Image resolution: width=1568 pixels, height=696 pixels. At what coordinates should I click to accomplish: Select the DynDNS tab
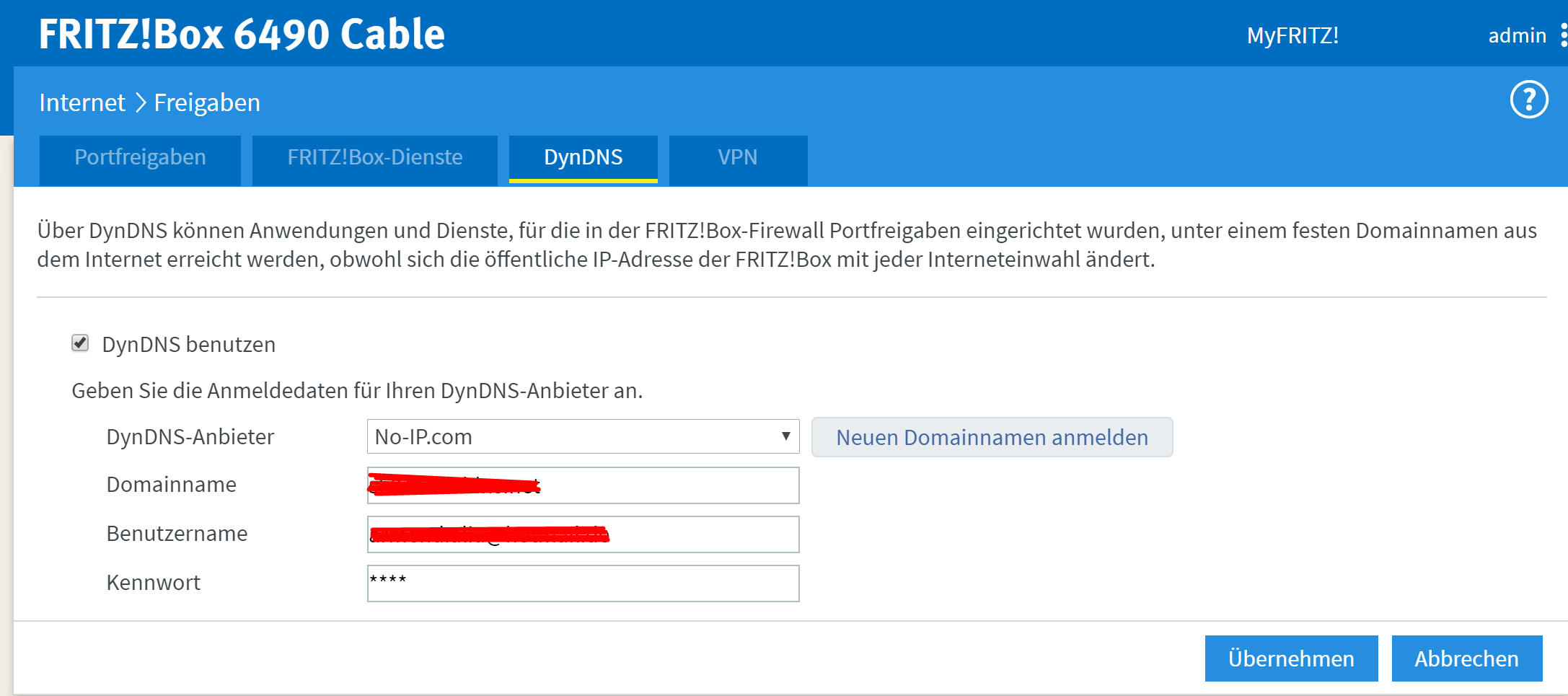tap(583, 158)
